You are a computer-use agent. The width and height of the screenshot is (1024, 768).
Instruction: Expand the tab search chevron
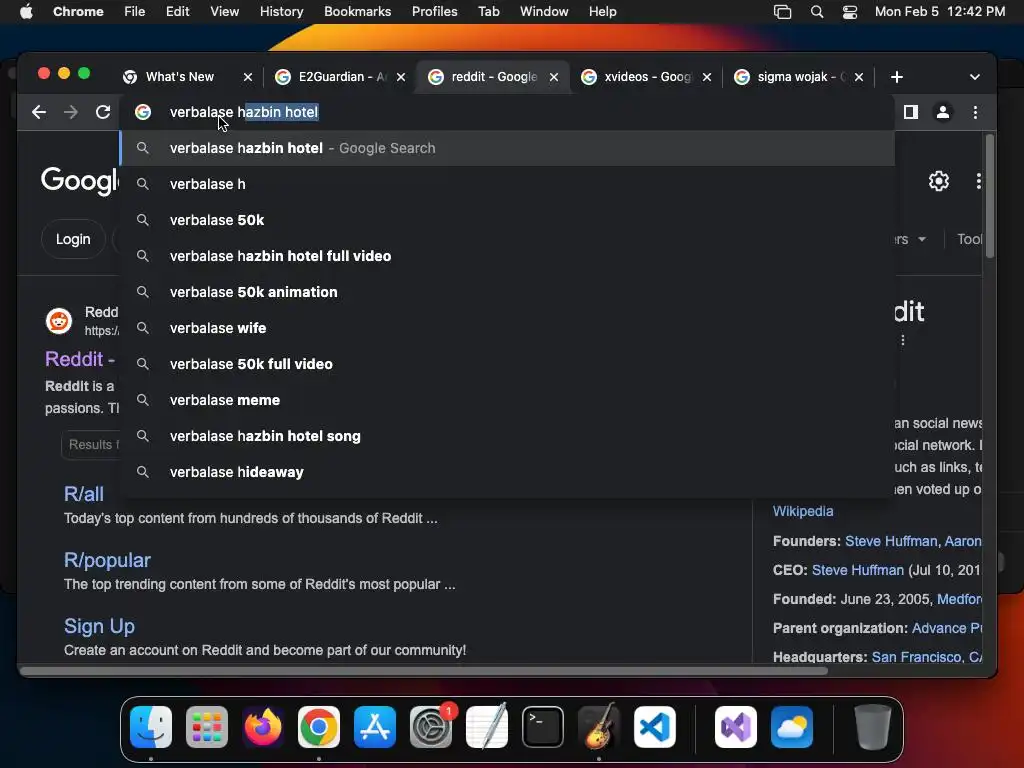[x=974, y=77]
